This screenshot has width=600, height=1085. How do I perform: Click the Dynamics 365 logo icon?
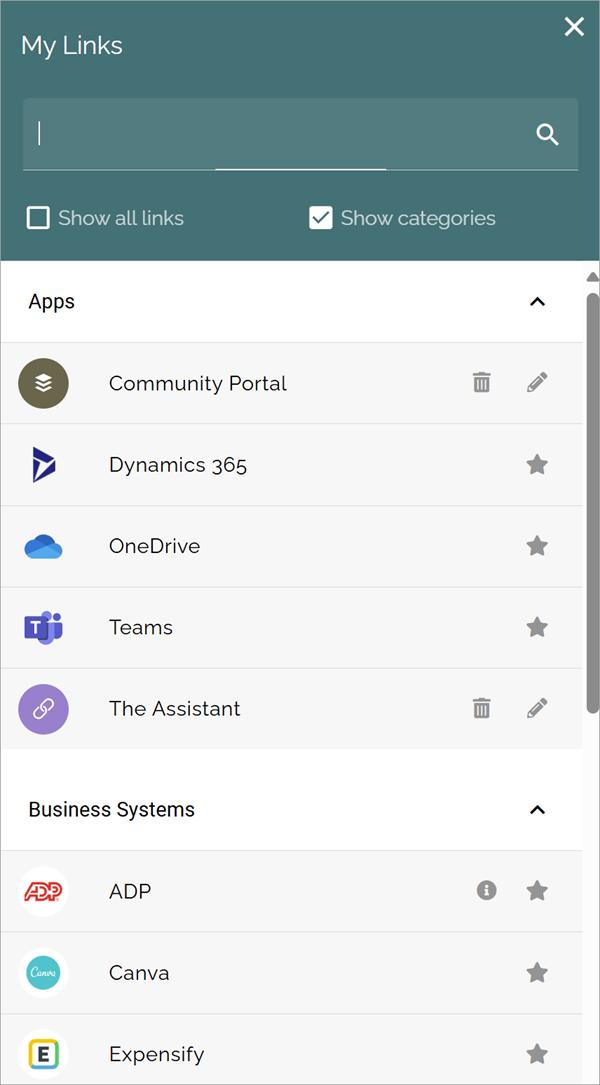(44, 464)
